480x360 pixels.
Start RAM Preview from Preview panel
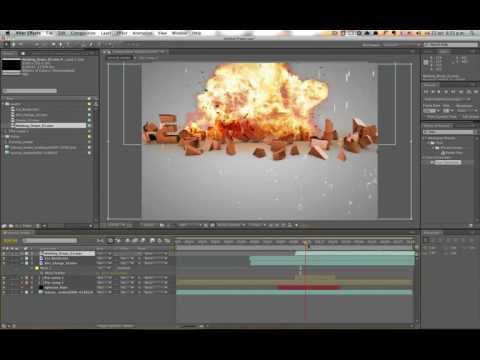coord(475,91)
